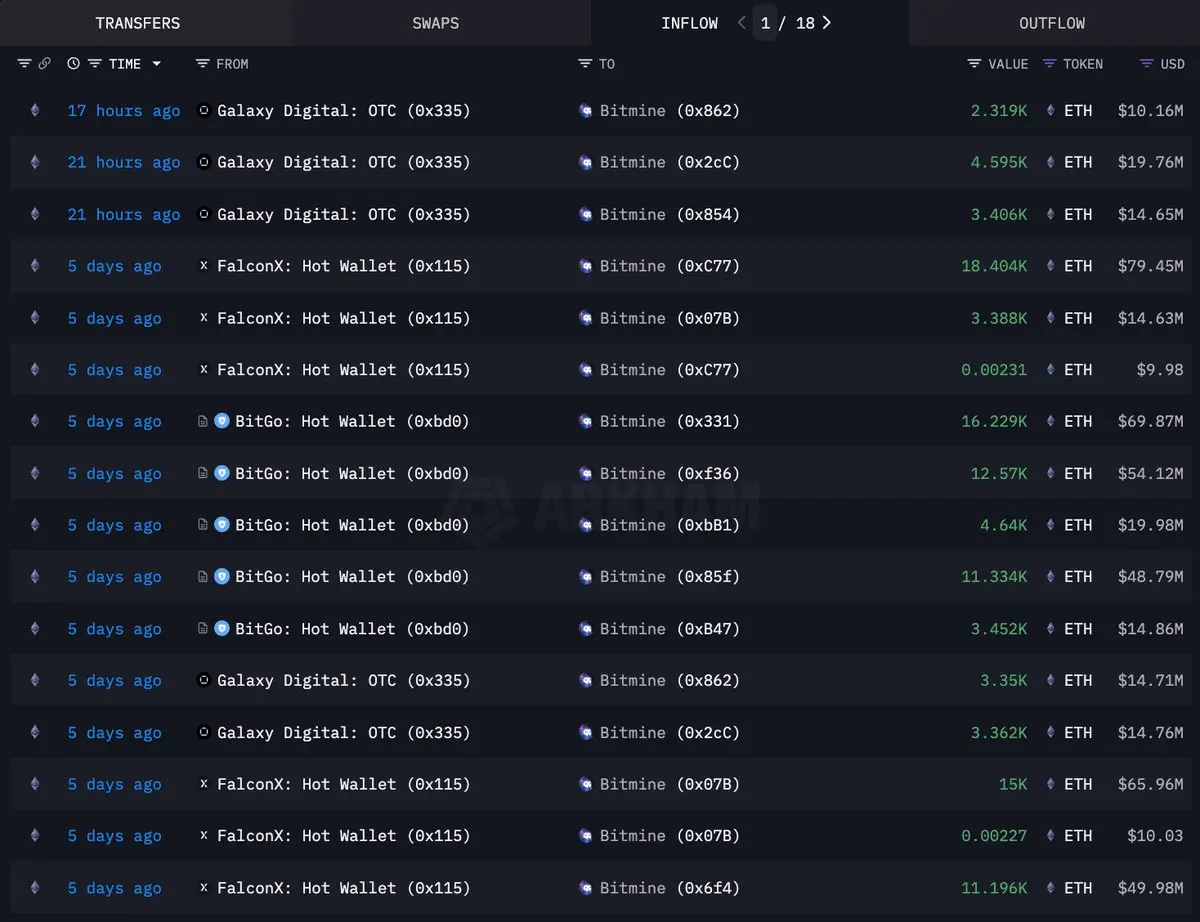The width and height of the screenshot is (1200, 922).
Task: Open the Bitmine (0xB47) recipient link
Action: 670,628
